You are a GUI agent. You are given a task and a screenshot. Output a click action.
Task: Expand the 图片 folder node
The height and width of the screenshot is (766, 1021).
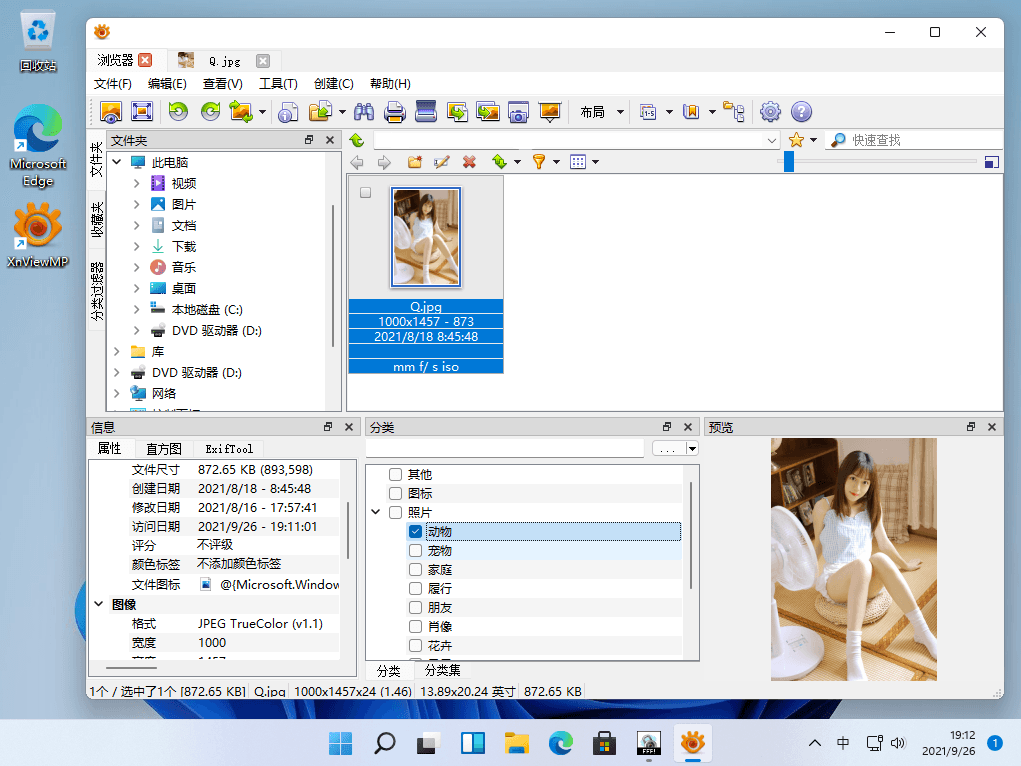136,205
